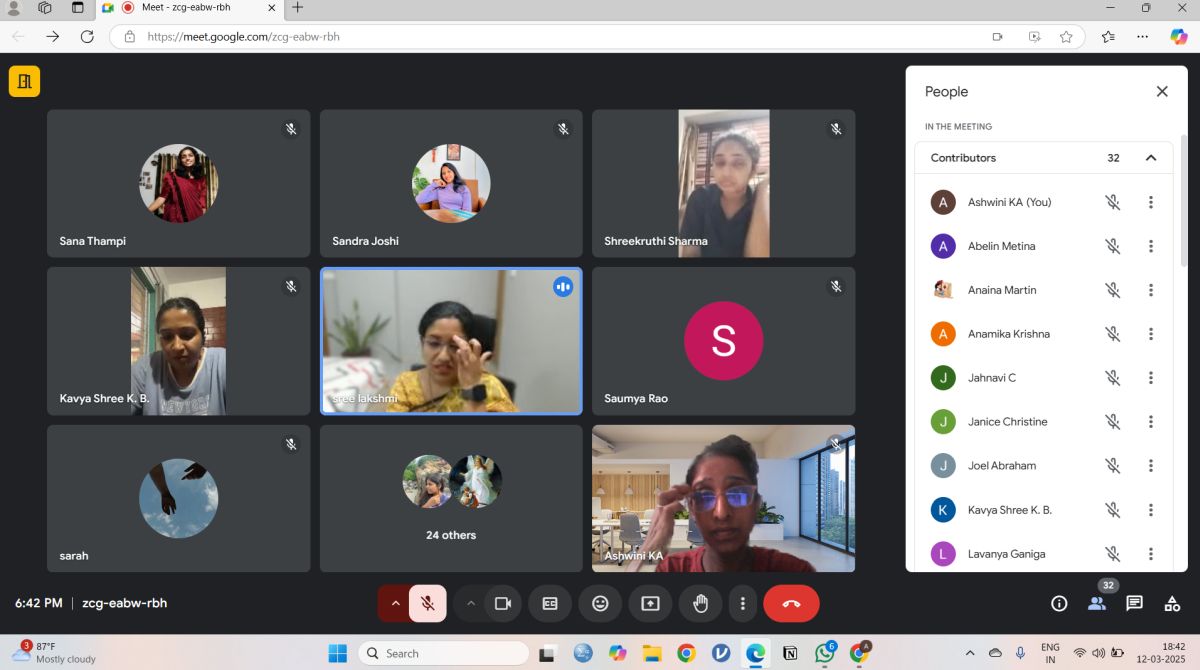The width and height of the screenshot is (1200, 670).
Task: Open more actions for Abelin Metina
Action: pos(1151,246)
